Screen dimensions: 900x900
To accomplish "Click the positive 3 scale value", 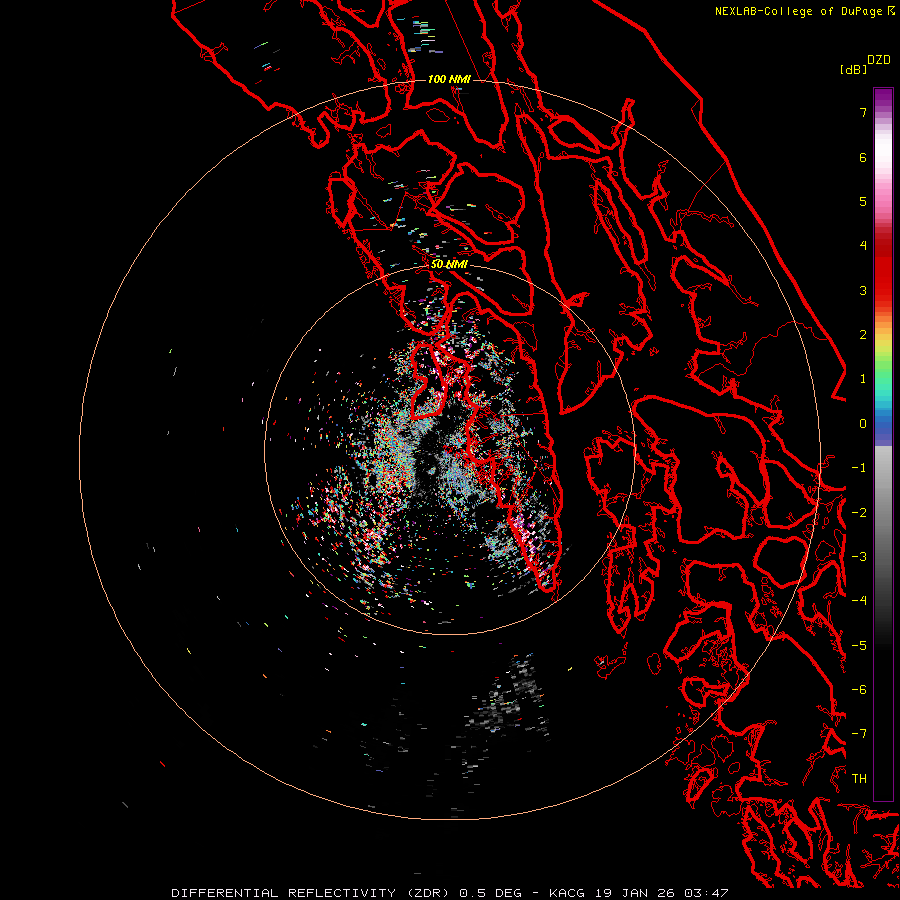I will point(863,290).
